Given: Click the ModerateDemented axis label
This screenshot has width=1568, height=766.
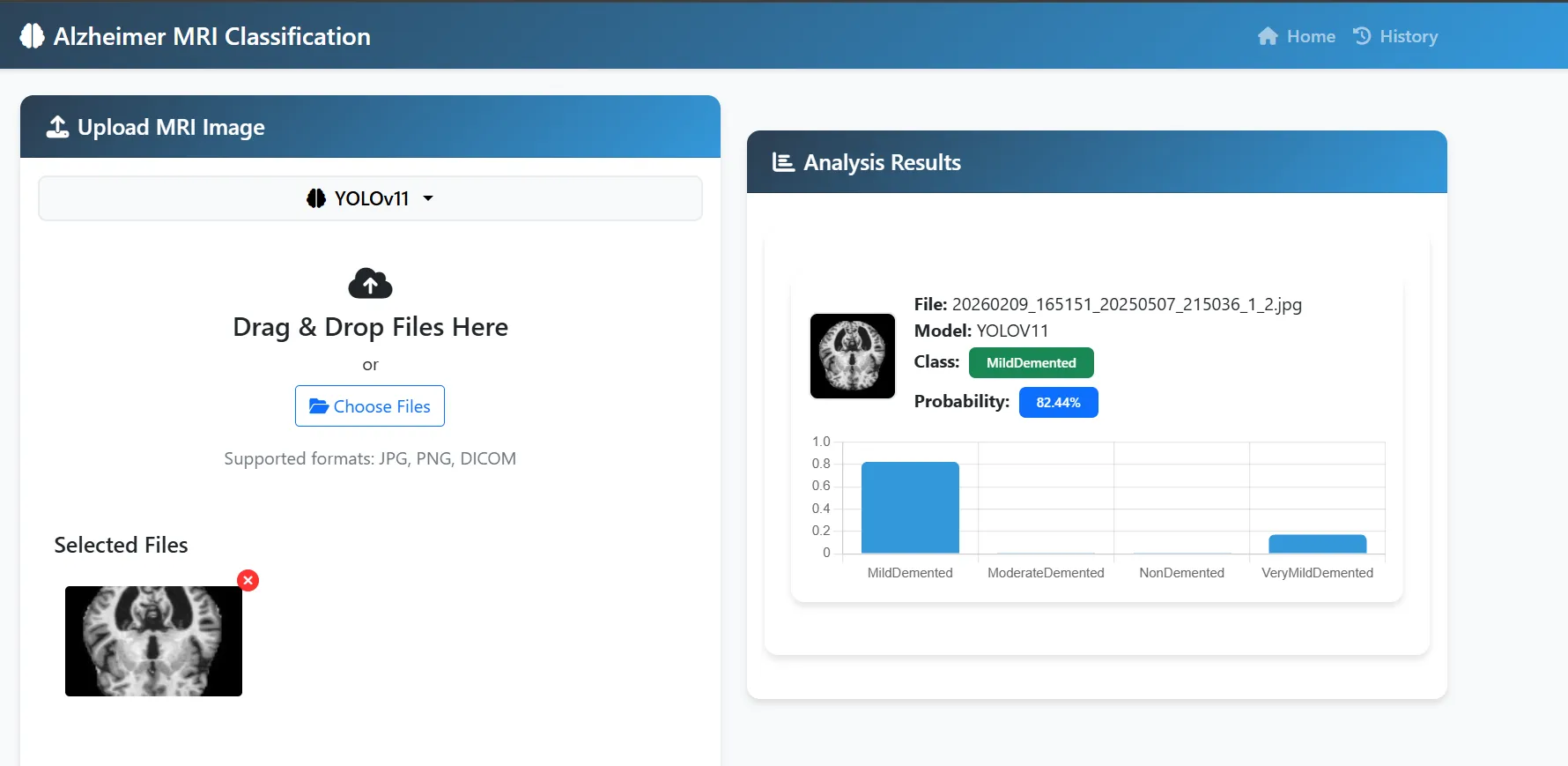Looking at the screenshot, I should coord(1046,573).
